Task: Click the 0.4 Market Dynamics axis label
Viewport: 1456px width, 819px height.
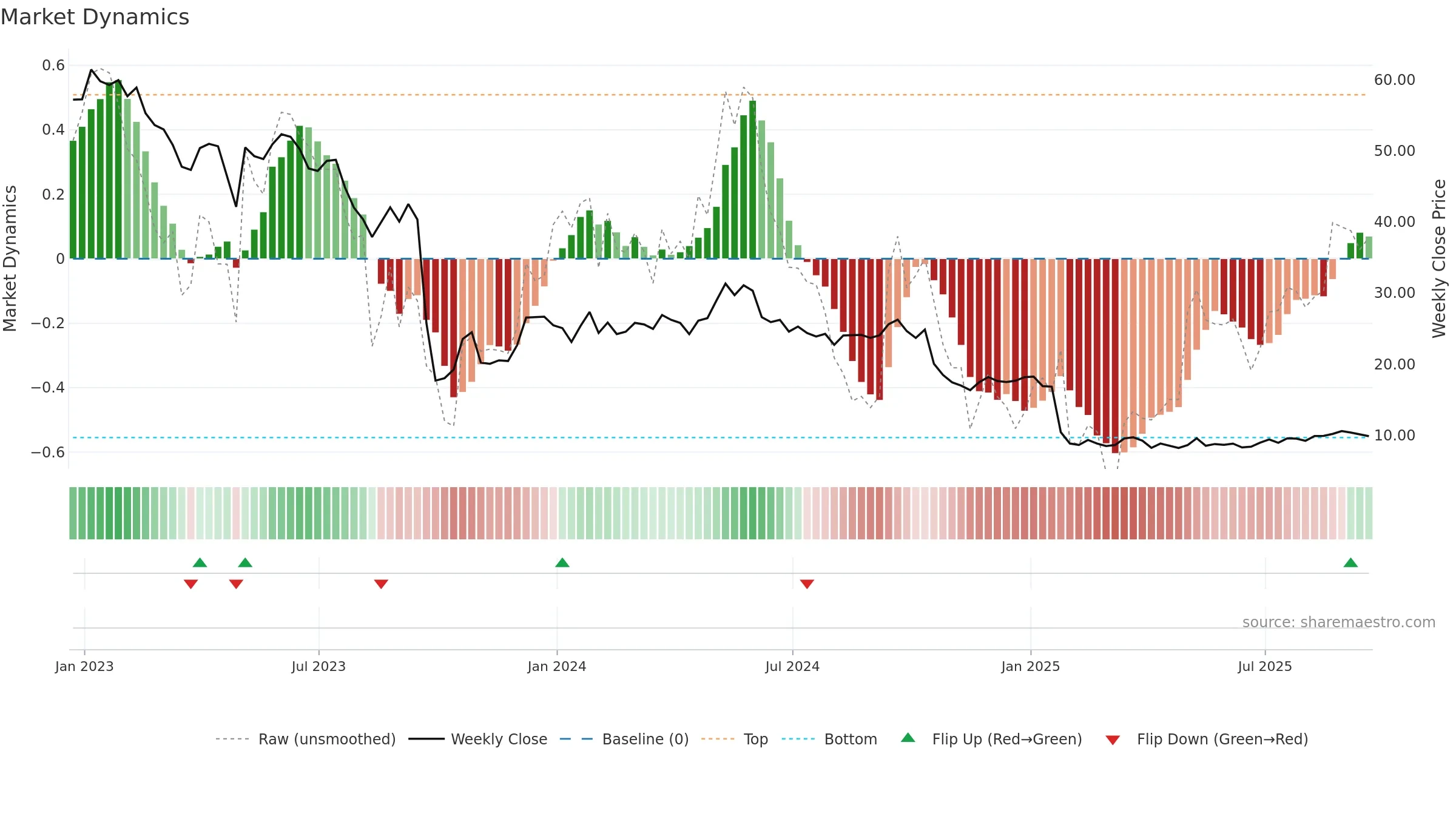Action: [x=53, y=130]
